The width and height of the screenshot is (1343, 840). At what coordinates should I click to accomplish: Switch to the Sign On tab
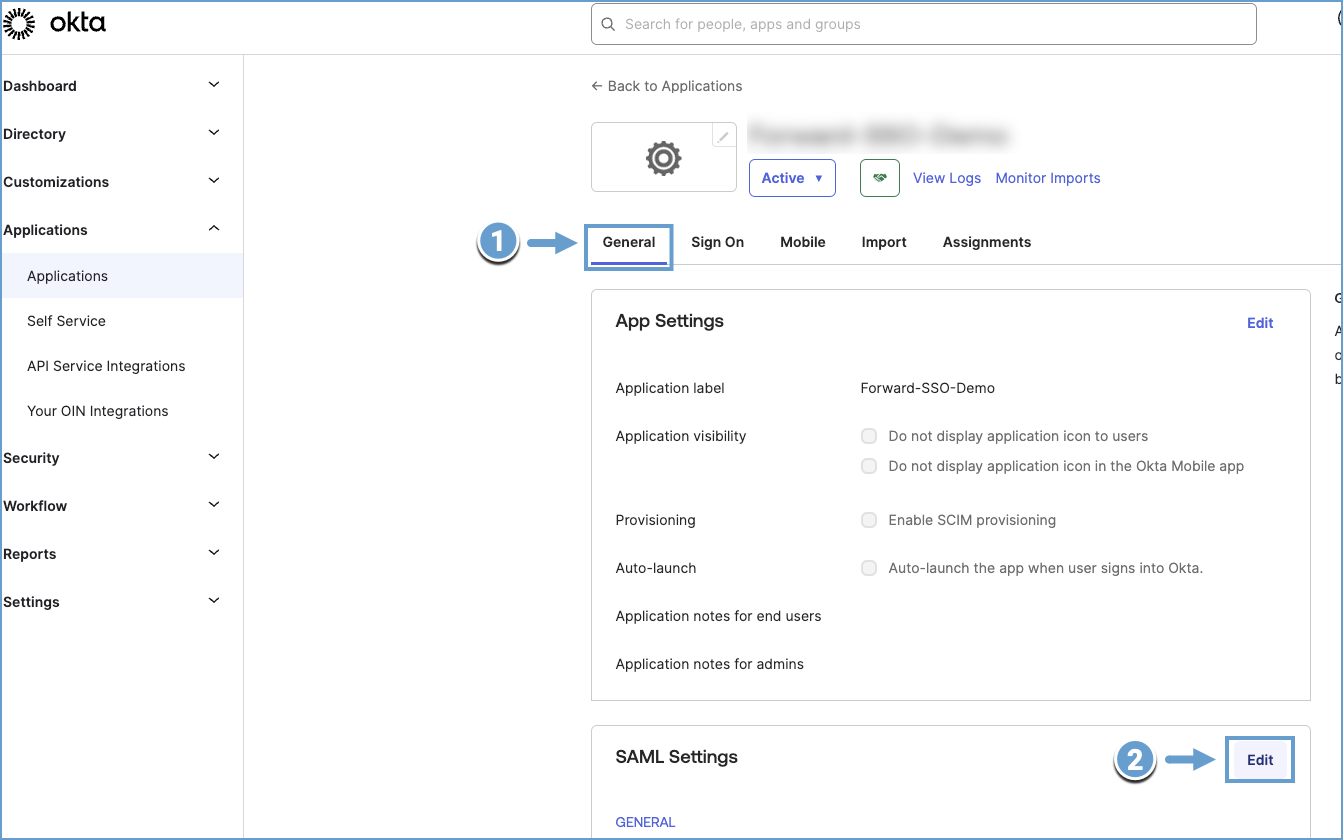[717, 241]
